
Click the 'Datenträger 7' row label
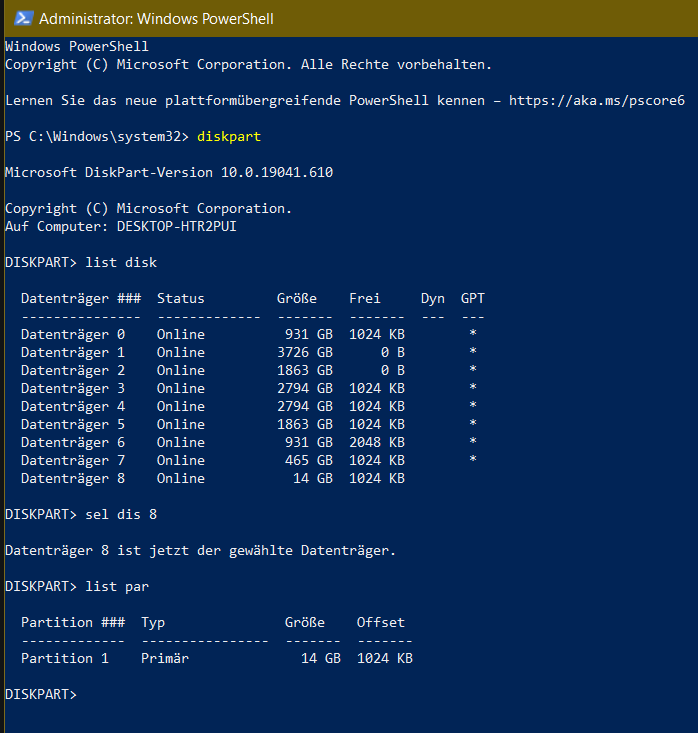tap(73, 460)
